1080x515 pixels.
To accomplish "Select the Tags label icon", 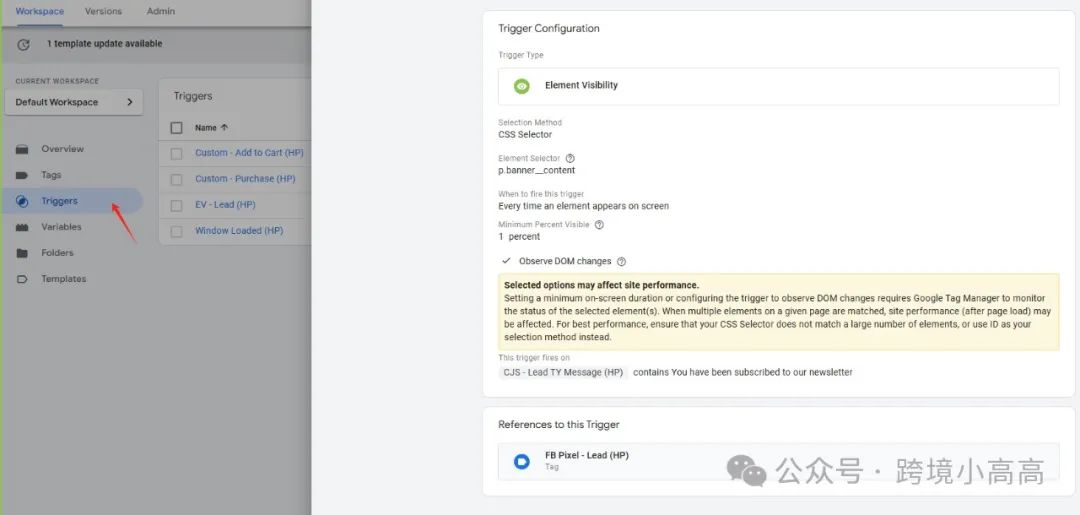I will [x=22, y=175].
